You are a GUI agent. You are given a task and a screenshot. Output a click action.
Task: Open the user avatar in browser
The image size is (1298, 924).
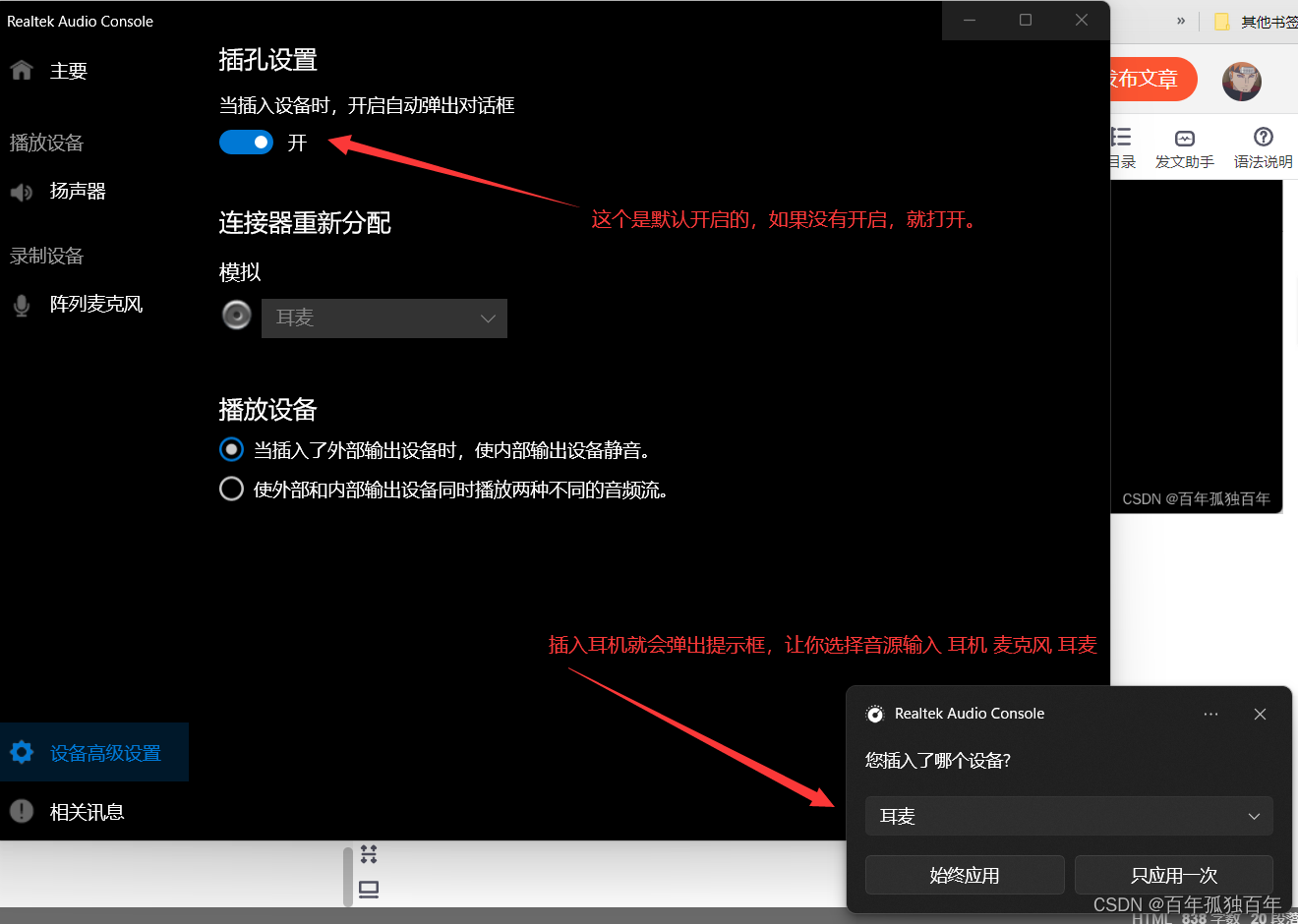(x=1242, y=82)
